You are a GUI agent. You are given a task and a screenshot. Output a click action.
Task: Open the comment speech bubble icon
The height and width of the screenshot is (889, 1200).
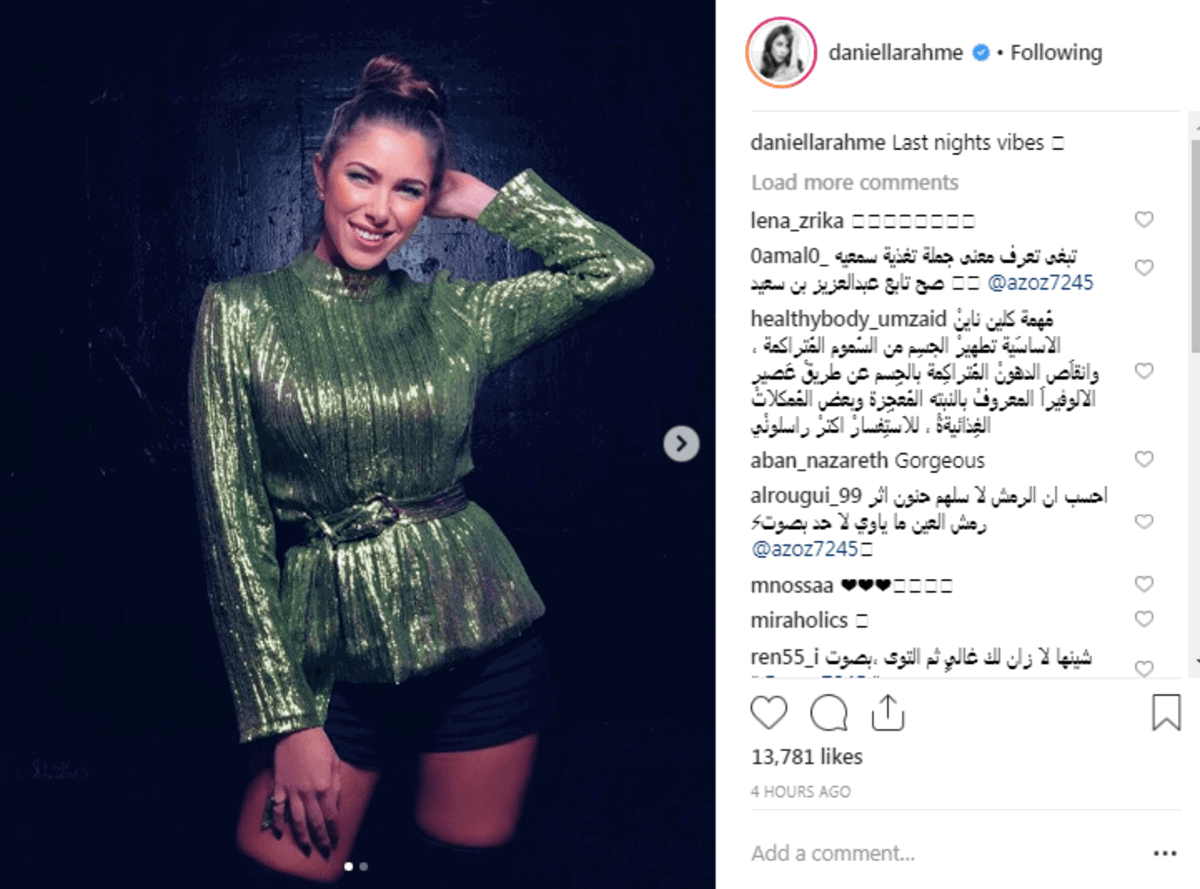[829, 713]
